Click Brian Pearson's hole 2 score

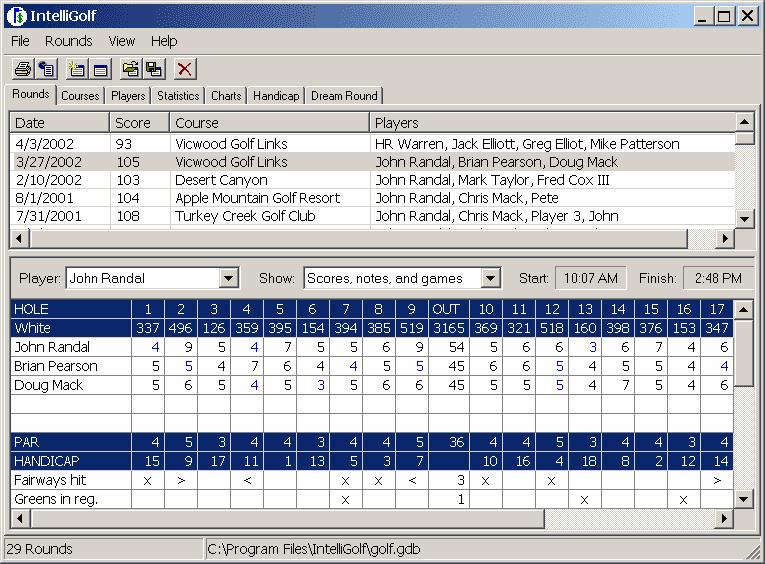coord(181,366)
